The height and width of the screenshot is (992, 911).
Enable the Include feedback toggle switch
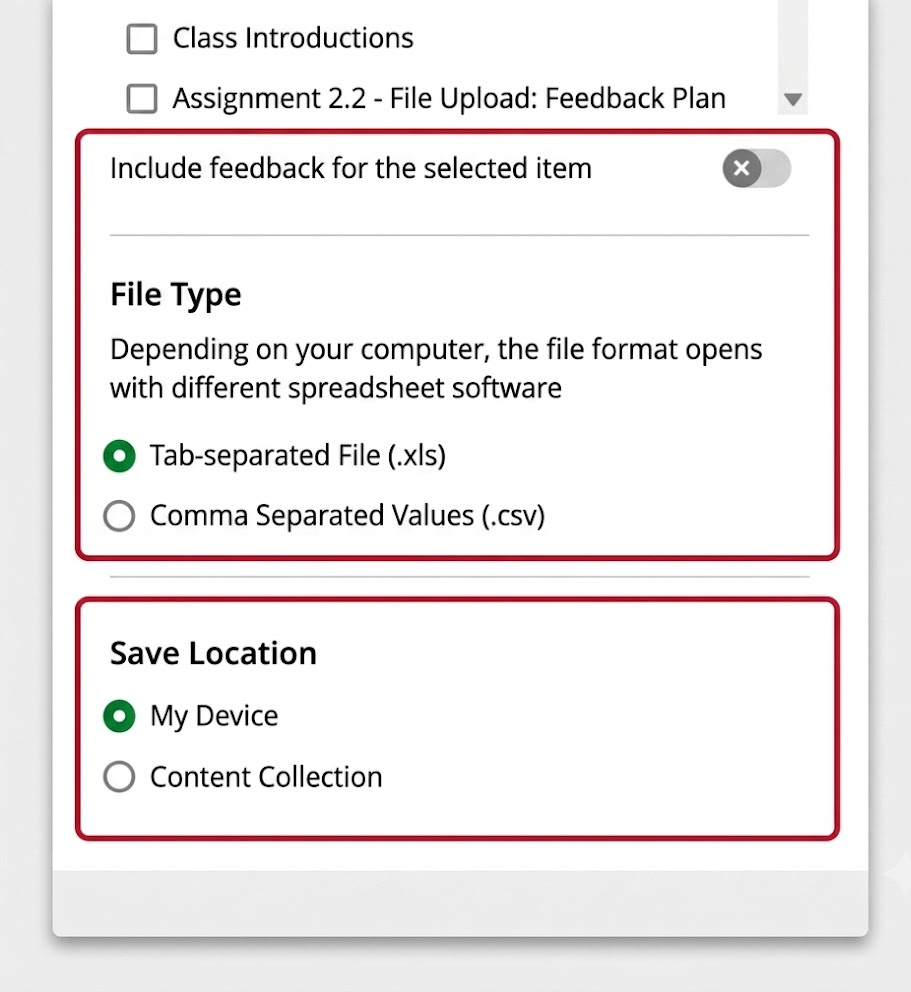[757, 168]
